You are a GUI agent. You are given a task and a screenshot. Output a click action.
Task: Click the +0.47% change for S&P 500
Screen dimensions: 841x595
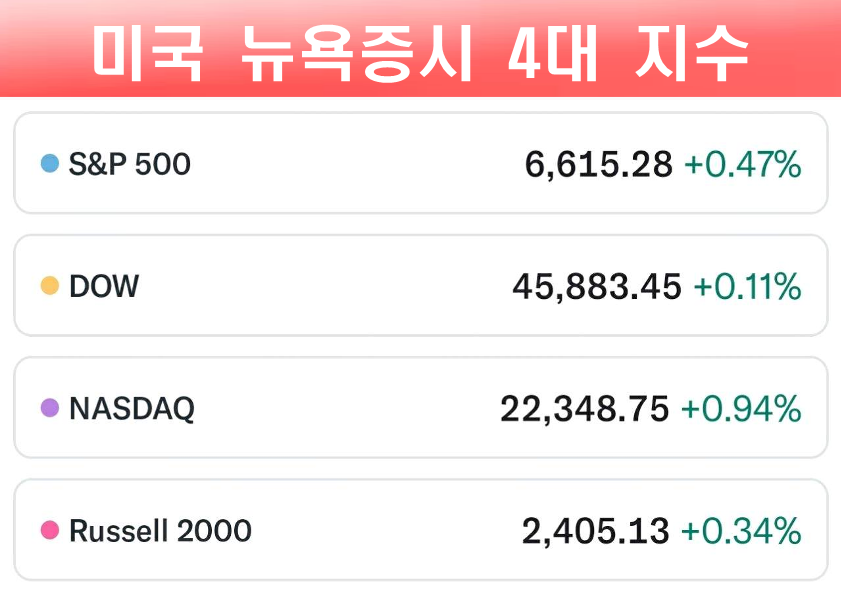(x=742, y=164)
